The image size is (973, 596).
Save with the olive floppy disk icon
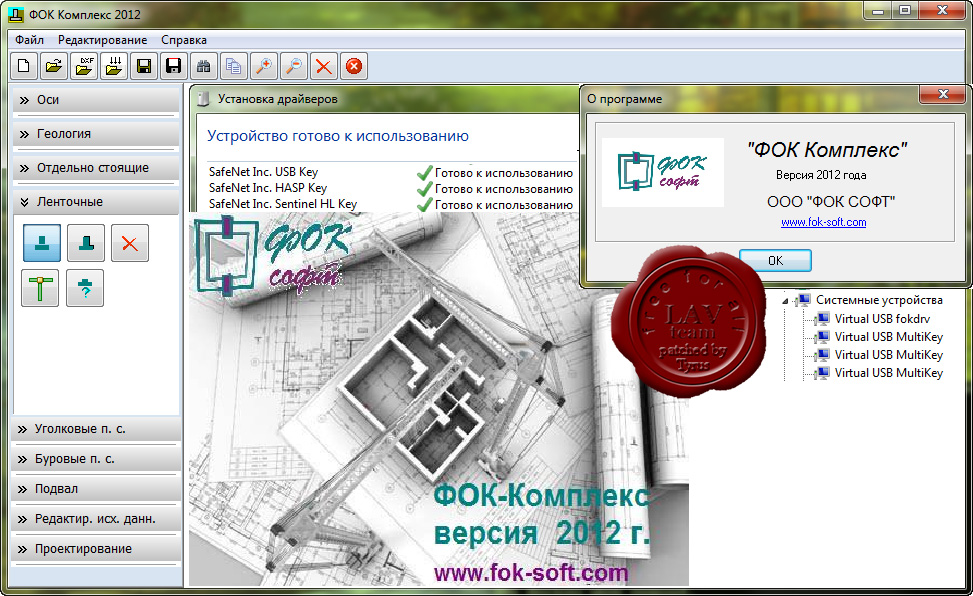coord(143,66)
